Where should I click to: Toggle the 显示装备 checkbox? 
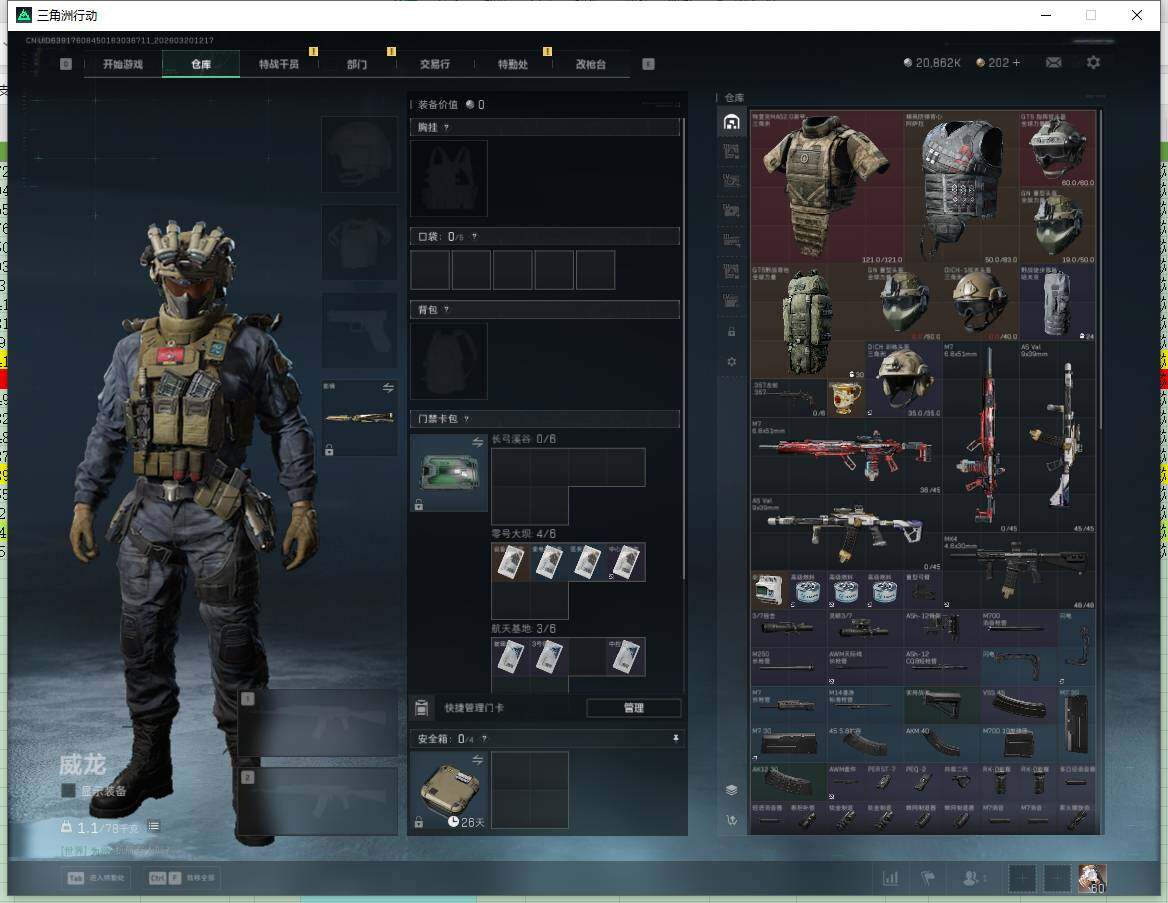[x=68, y=790]
